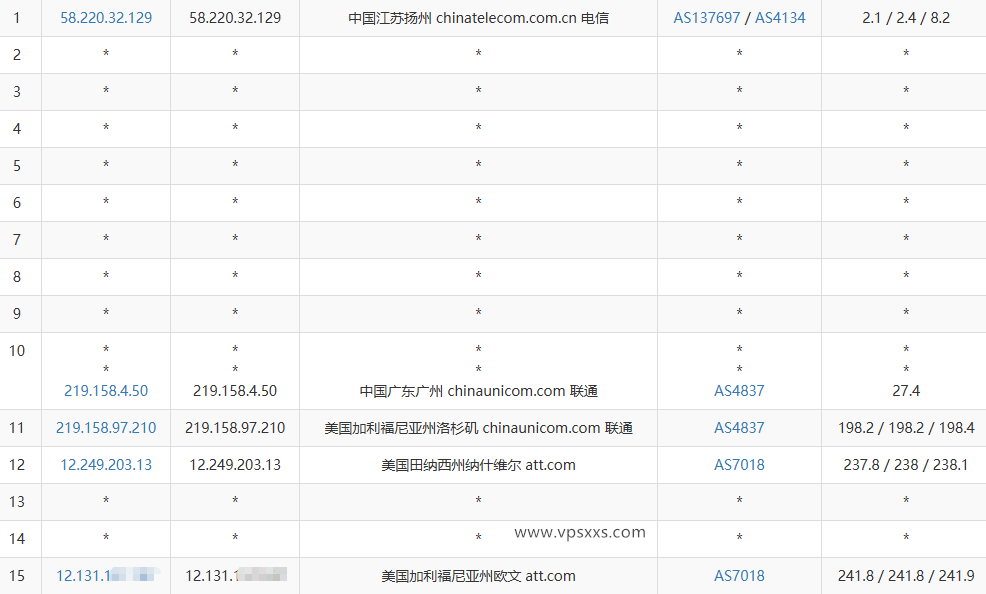Open AS7018 link in hop 15 row
Viewport: 986px width, 594px height.
[739, 575]
